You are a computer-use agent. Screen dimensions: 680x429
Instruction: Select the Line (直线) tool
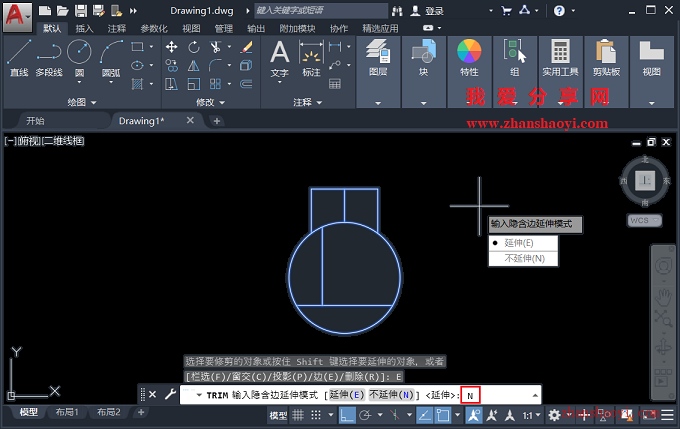click(19, 58)
